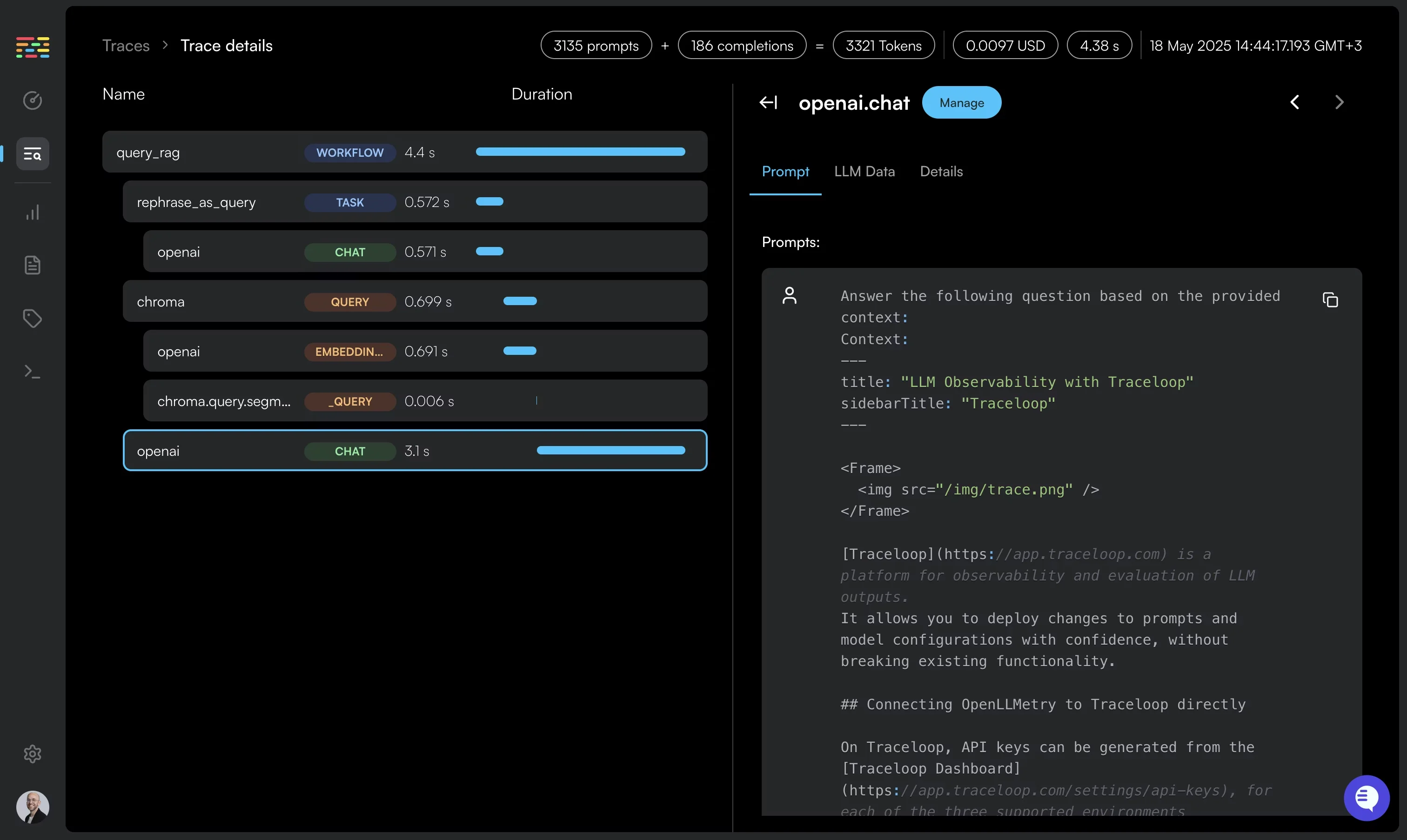Expand the query_rag workflow row
The height and width of the screenshot is (840, 1407).
pyautogui.click(x=148, y=152)
